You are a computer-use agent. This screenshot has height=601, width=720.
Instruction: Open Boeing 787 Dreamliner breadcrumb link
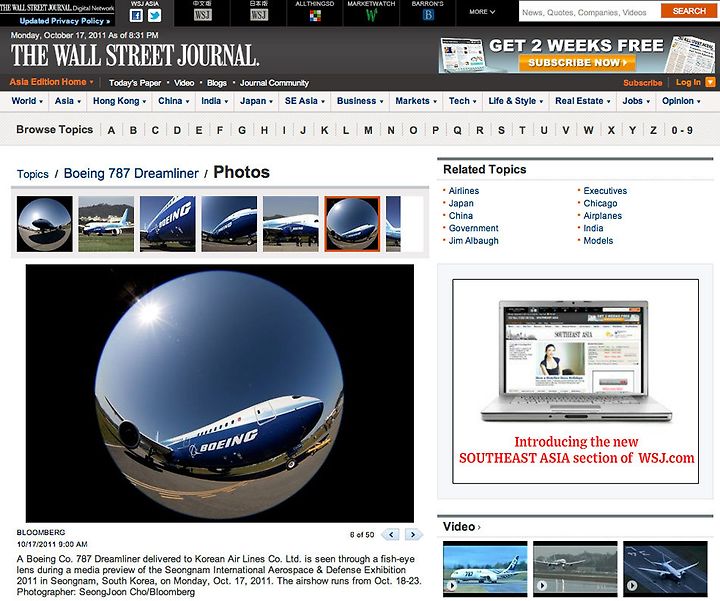131,174
